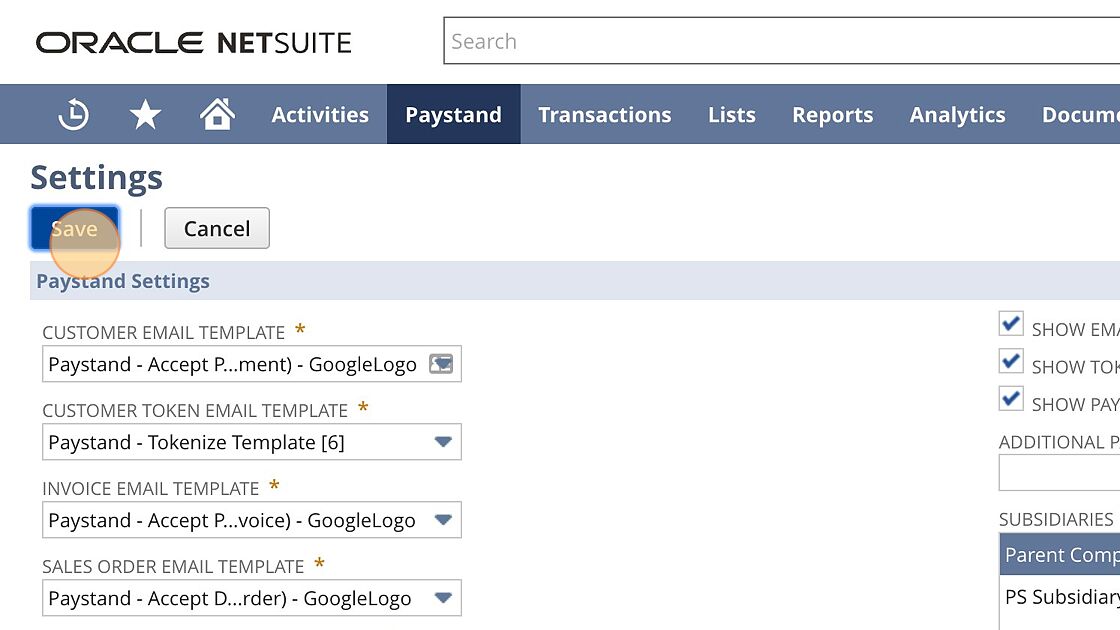
Task: Open the Transactions menu
Action: pos(605,114)
